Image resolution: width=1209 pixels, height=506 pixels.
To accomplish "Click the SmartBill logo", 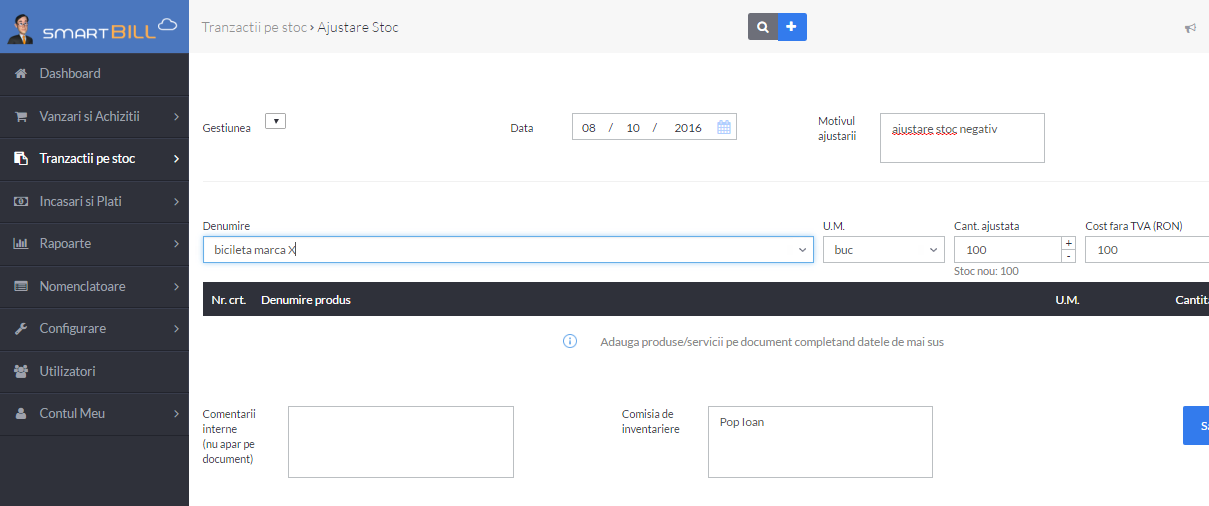I will pyautogui.click(x=92, y=27).
